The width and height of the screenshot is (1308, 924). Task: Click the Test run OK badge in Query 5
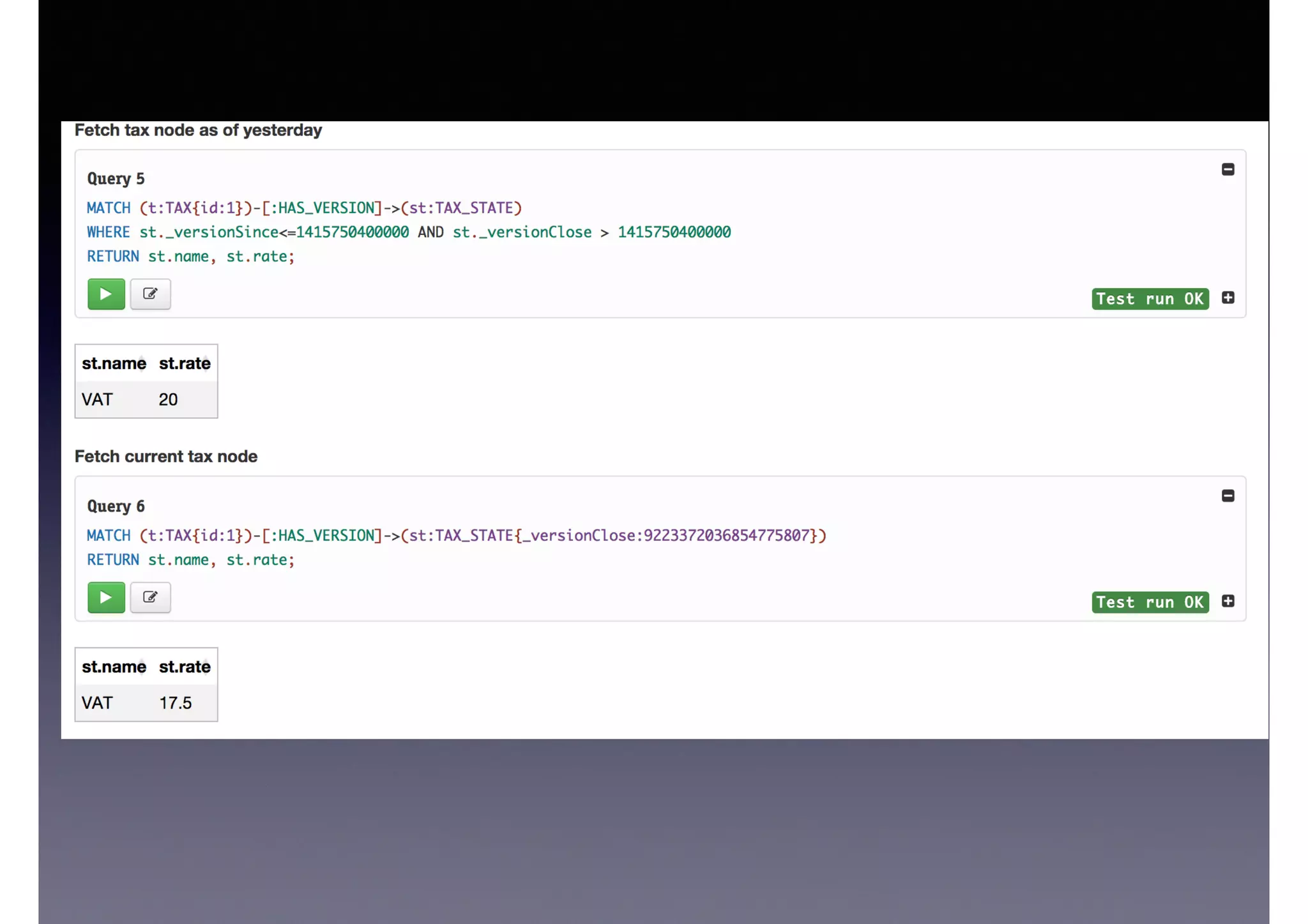[1150, 299]
